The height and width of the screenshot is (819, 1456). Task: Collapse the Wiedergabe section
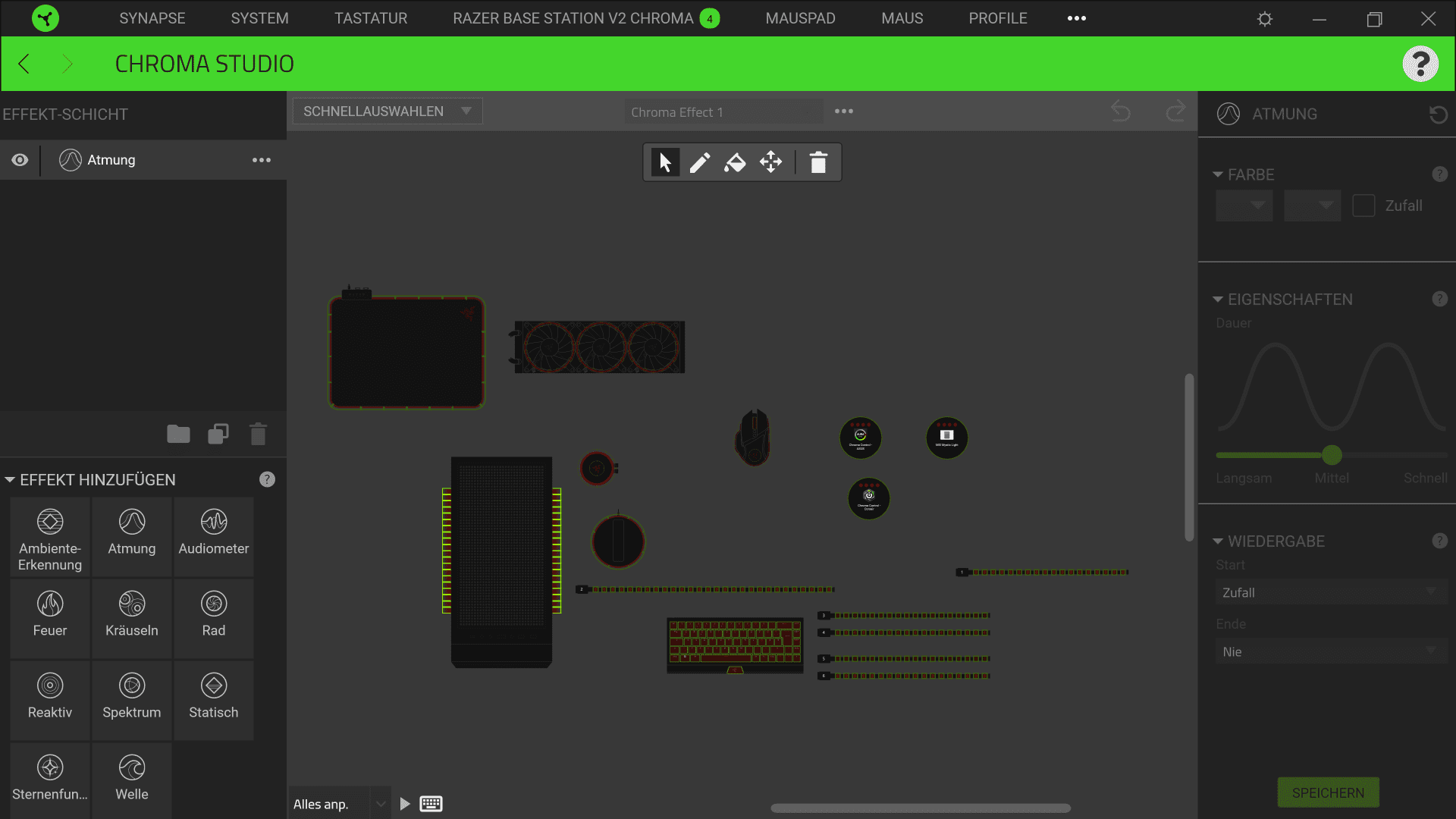pos(1218,541)
